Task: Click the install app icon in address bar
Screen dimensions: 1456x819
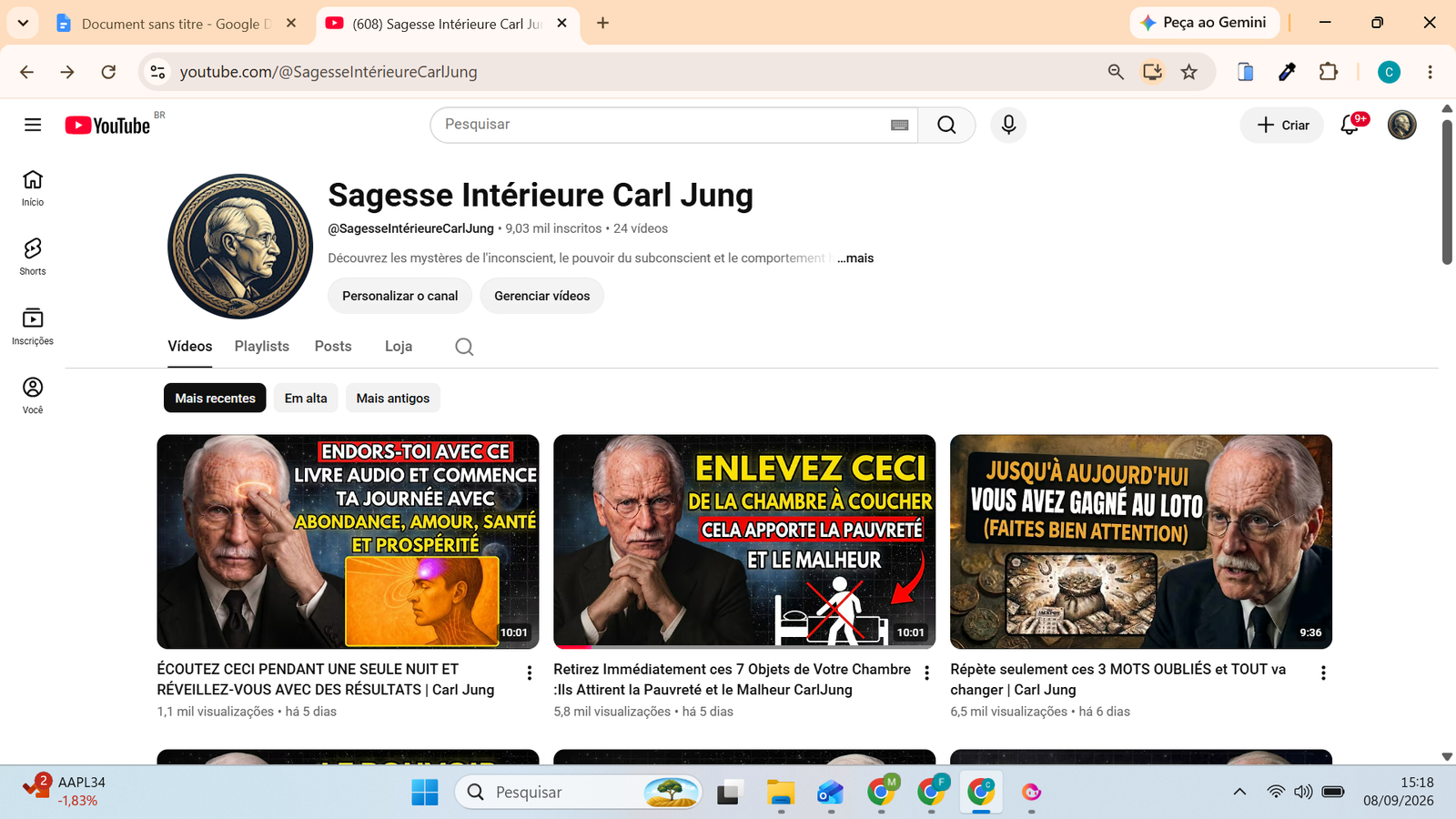Action: (1152, 72)
